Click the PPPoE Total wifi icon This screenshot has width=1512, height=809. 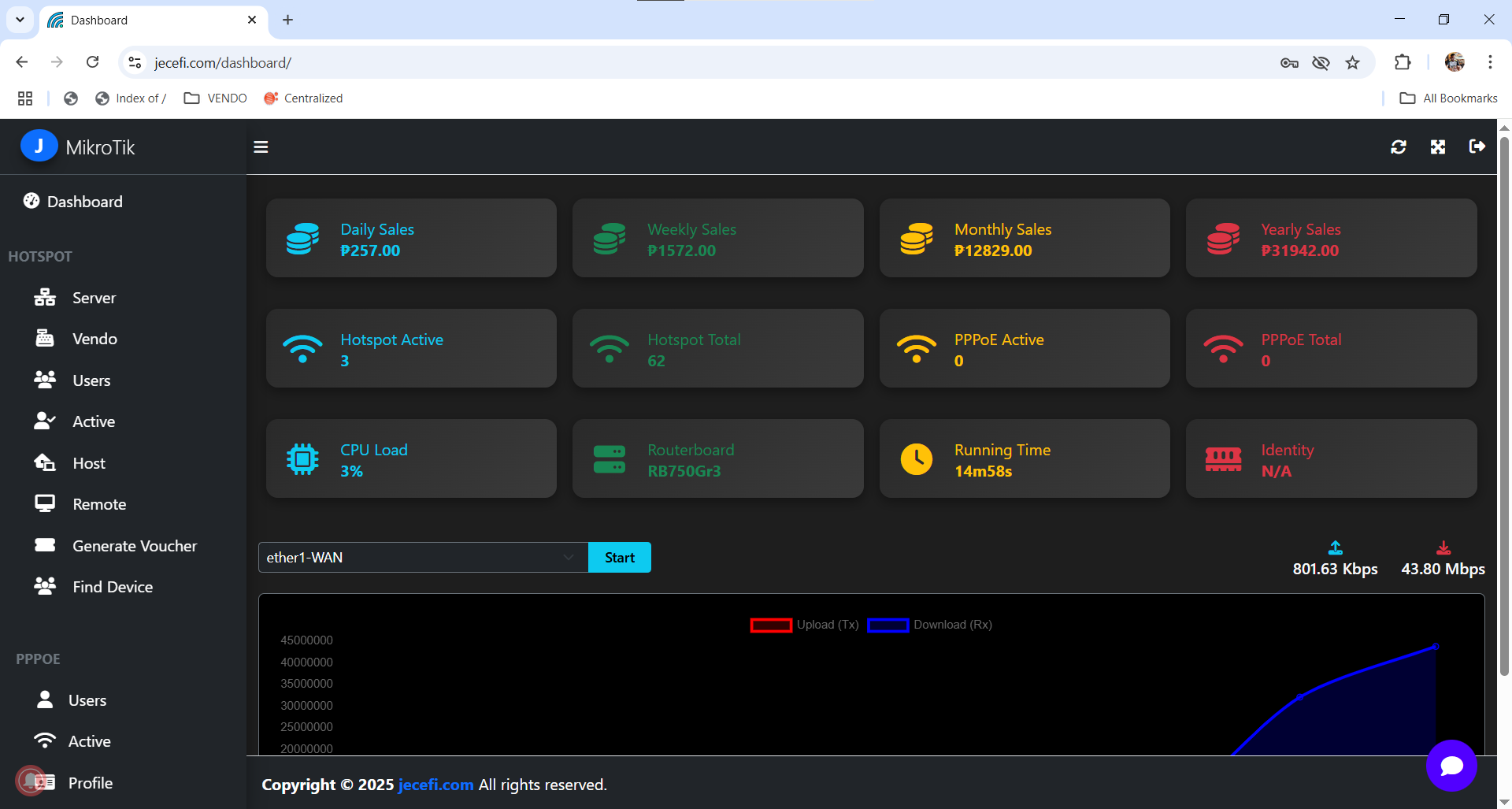tap(1224, 349)
